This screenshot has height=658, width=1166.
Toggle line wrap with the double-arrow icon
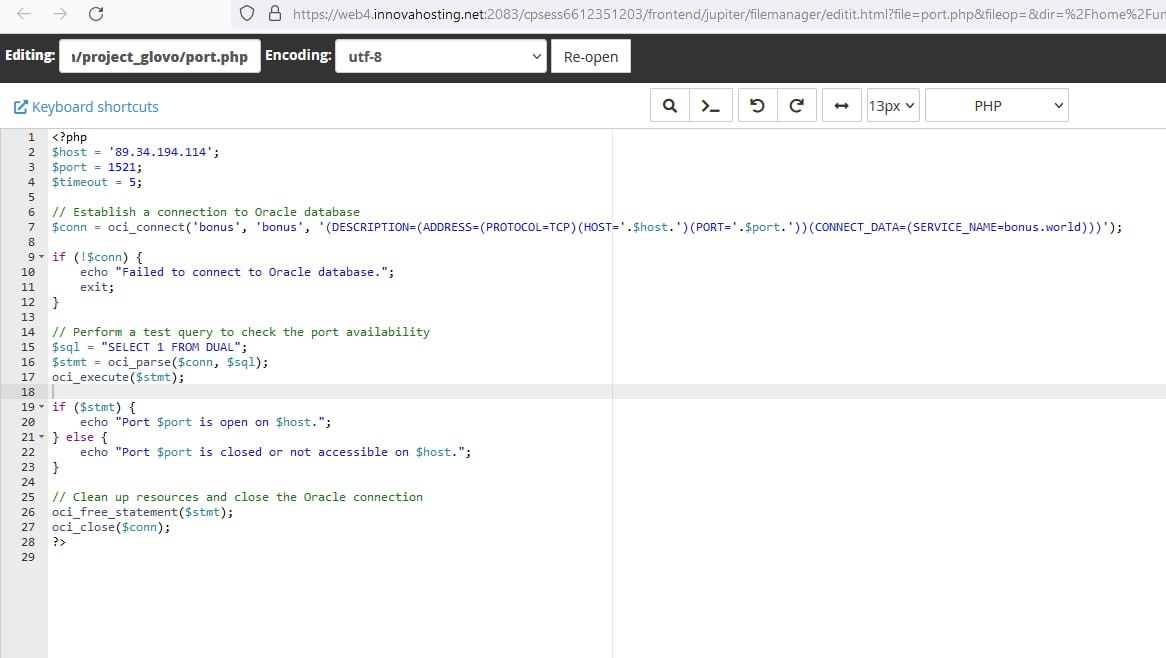pos(841,106)
